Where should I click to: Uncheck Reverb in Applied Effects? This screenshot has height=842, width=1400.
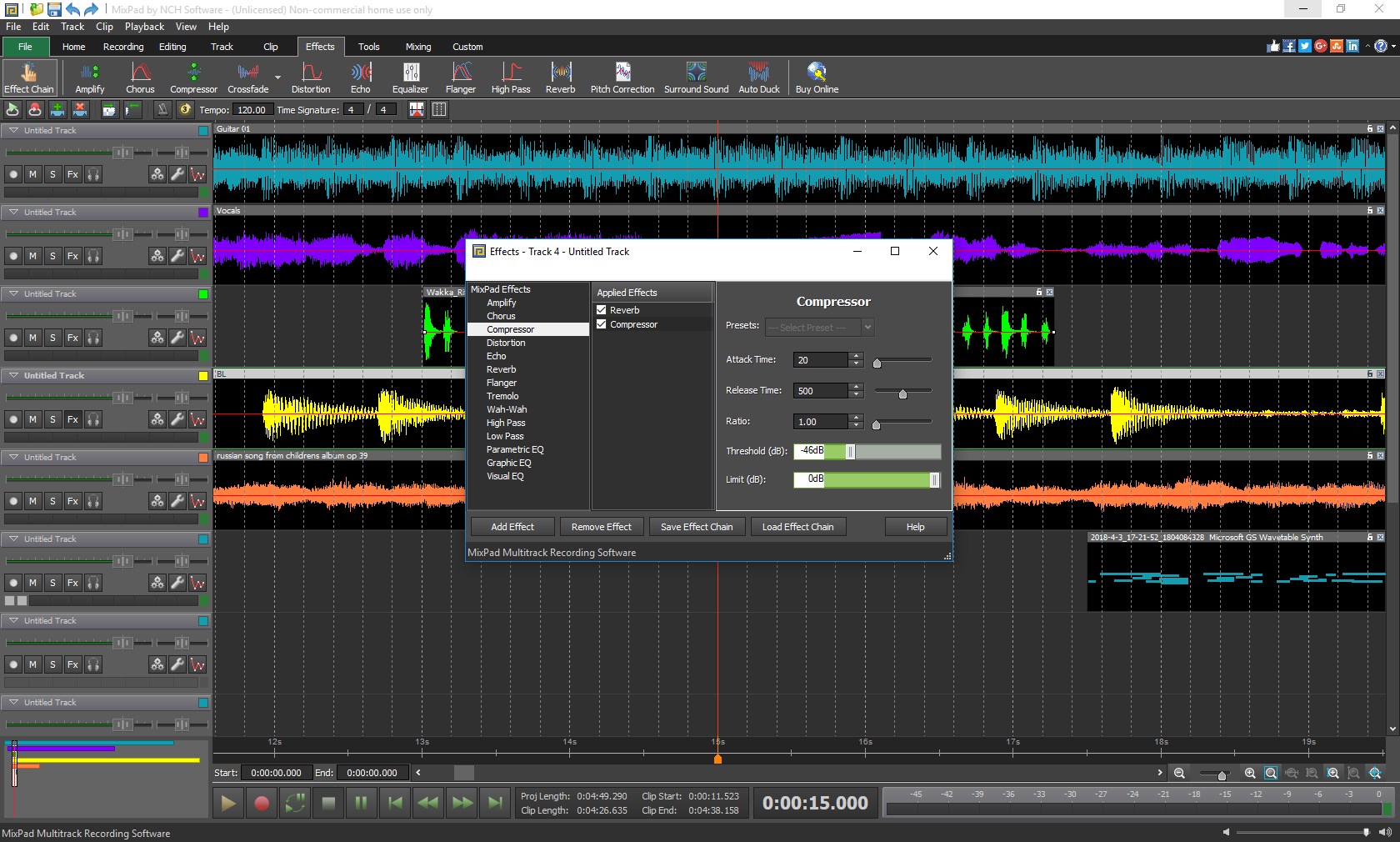click(601, 309)
